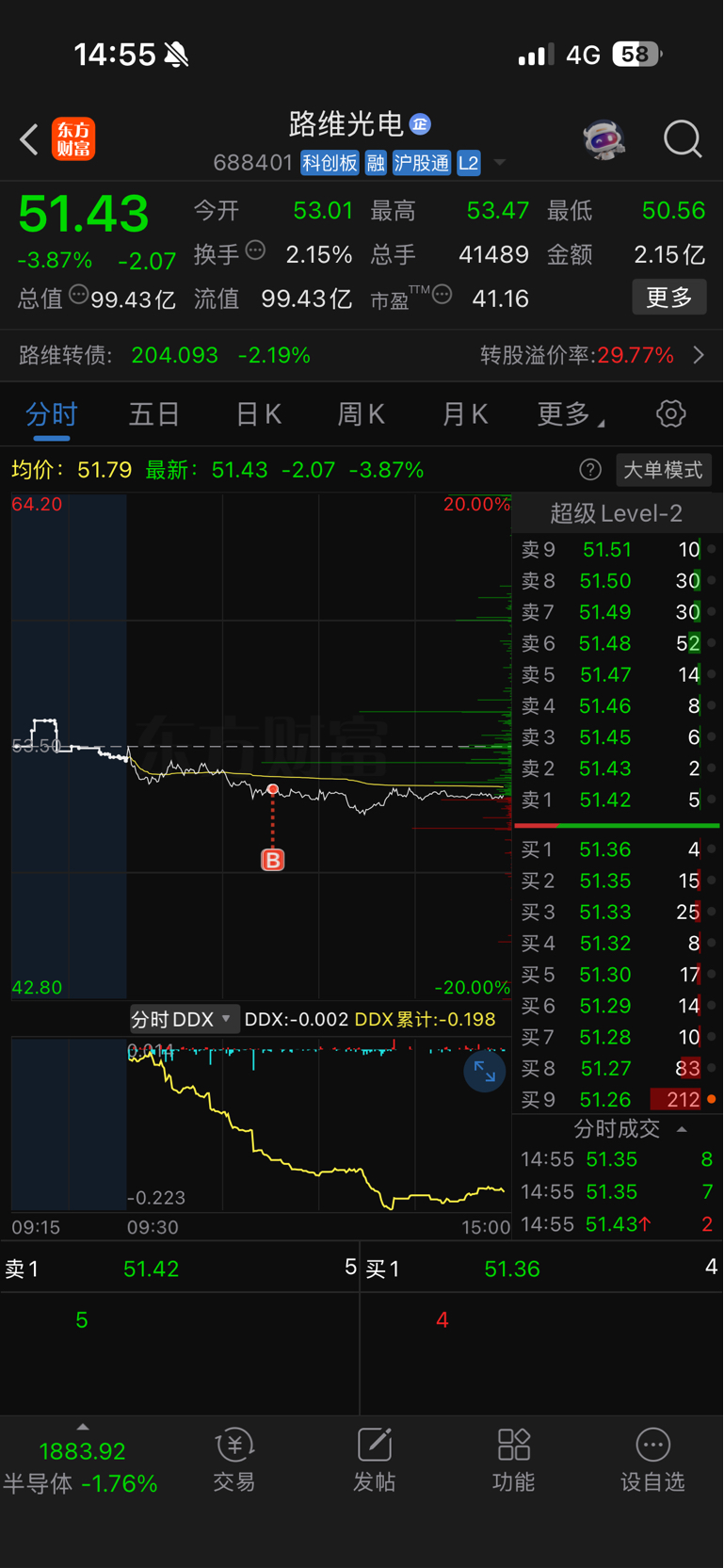The height and width of the screenshot is (1568, 724).
Task: Expand 半导体 index bar arrow
Action: 83,1427
